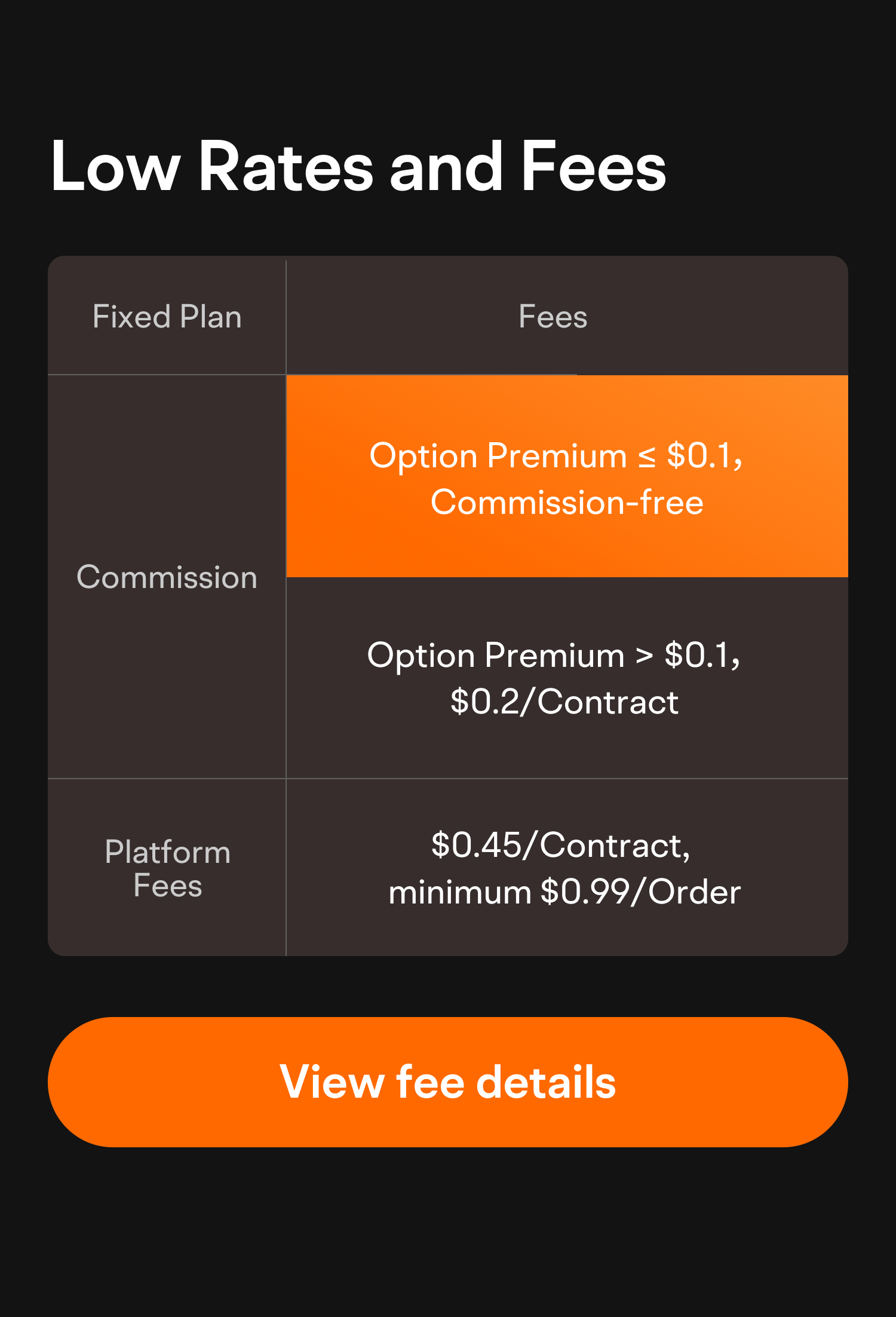Viewport: 896px width, 1317px height.
Task: Click the Low Rates and Fees heading
Action: coord(358,166)
